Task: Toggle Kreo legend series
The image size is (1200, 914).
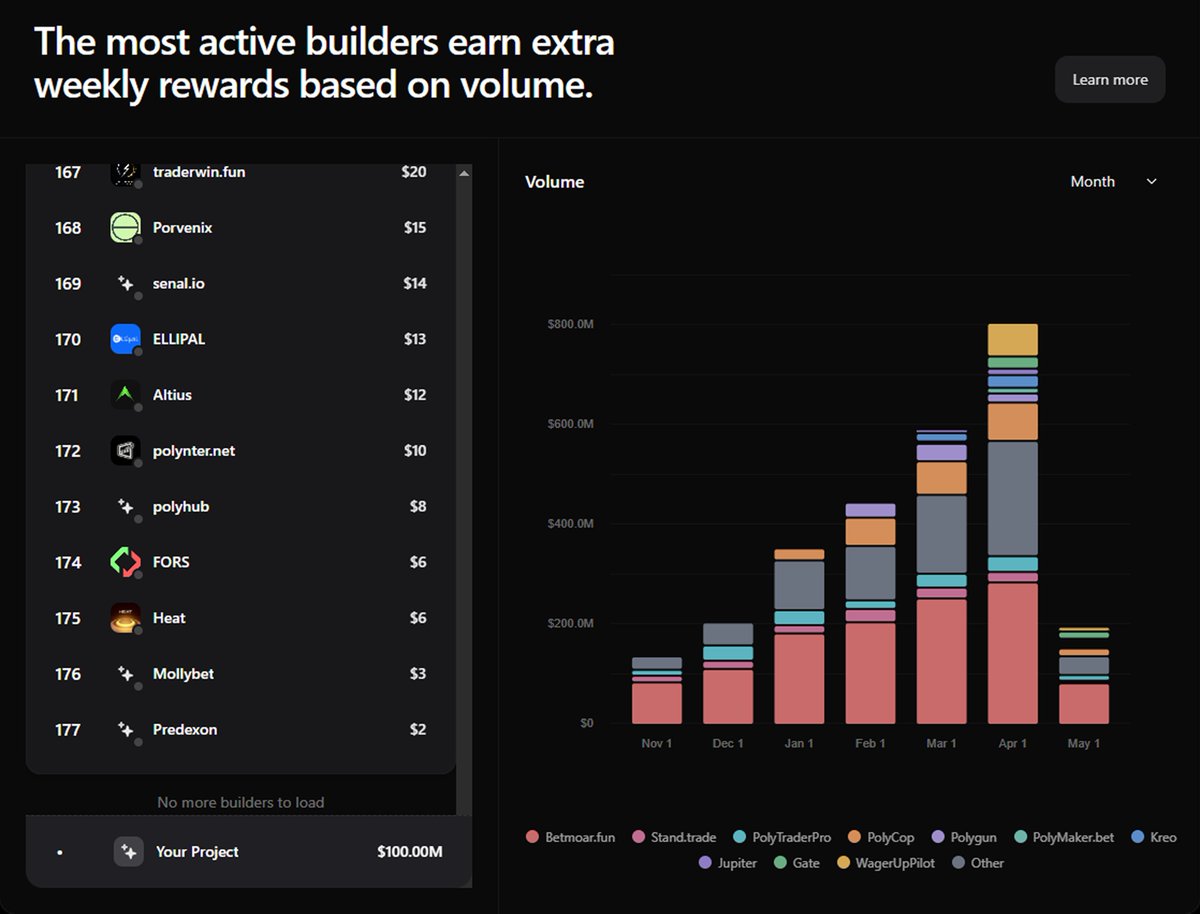Action: [1154, 837]
